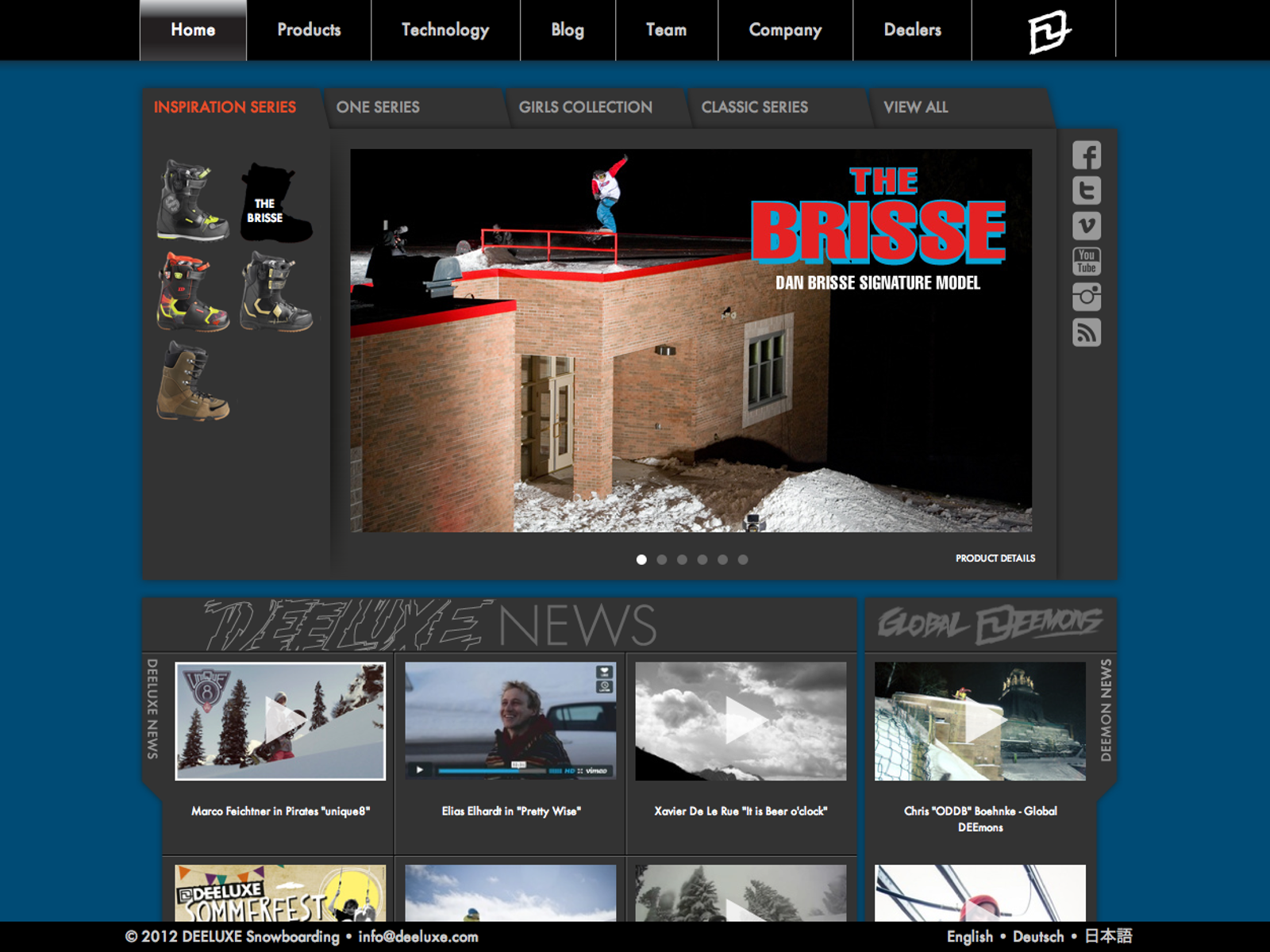Open the RSS feed icon
The image size is (1270, 952).
pos(1087,332)
